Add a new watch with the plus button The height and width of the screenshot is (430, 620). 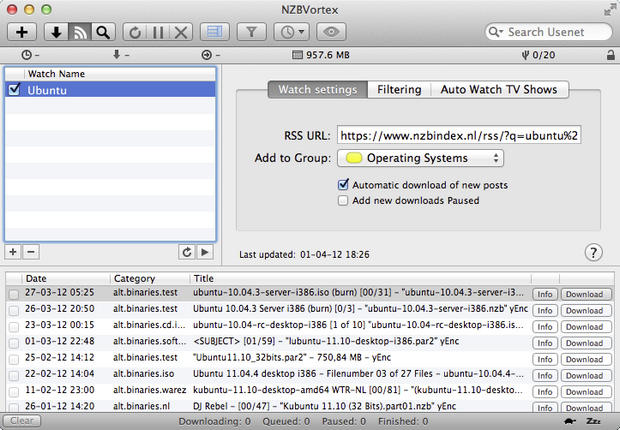[13, 252]
